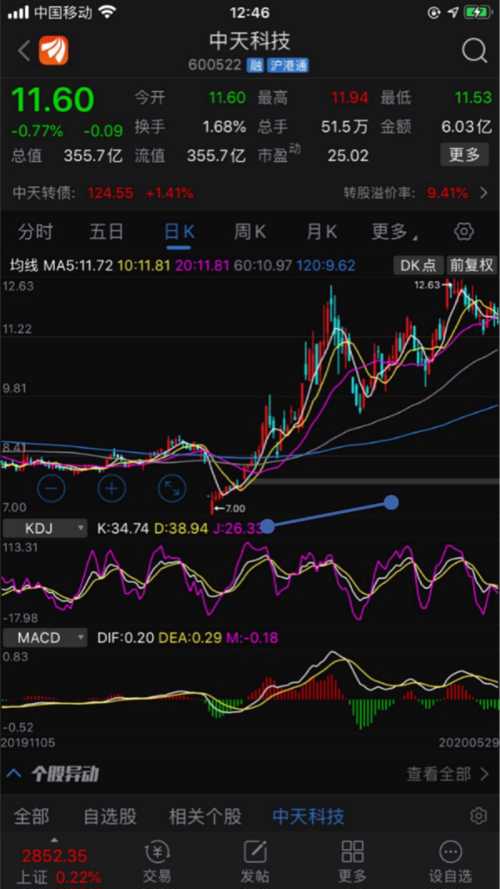Tap 最高 price 11.94
Viewport: 500px width, 889px height.
coord(350,98)
